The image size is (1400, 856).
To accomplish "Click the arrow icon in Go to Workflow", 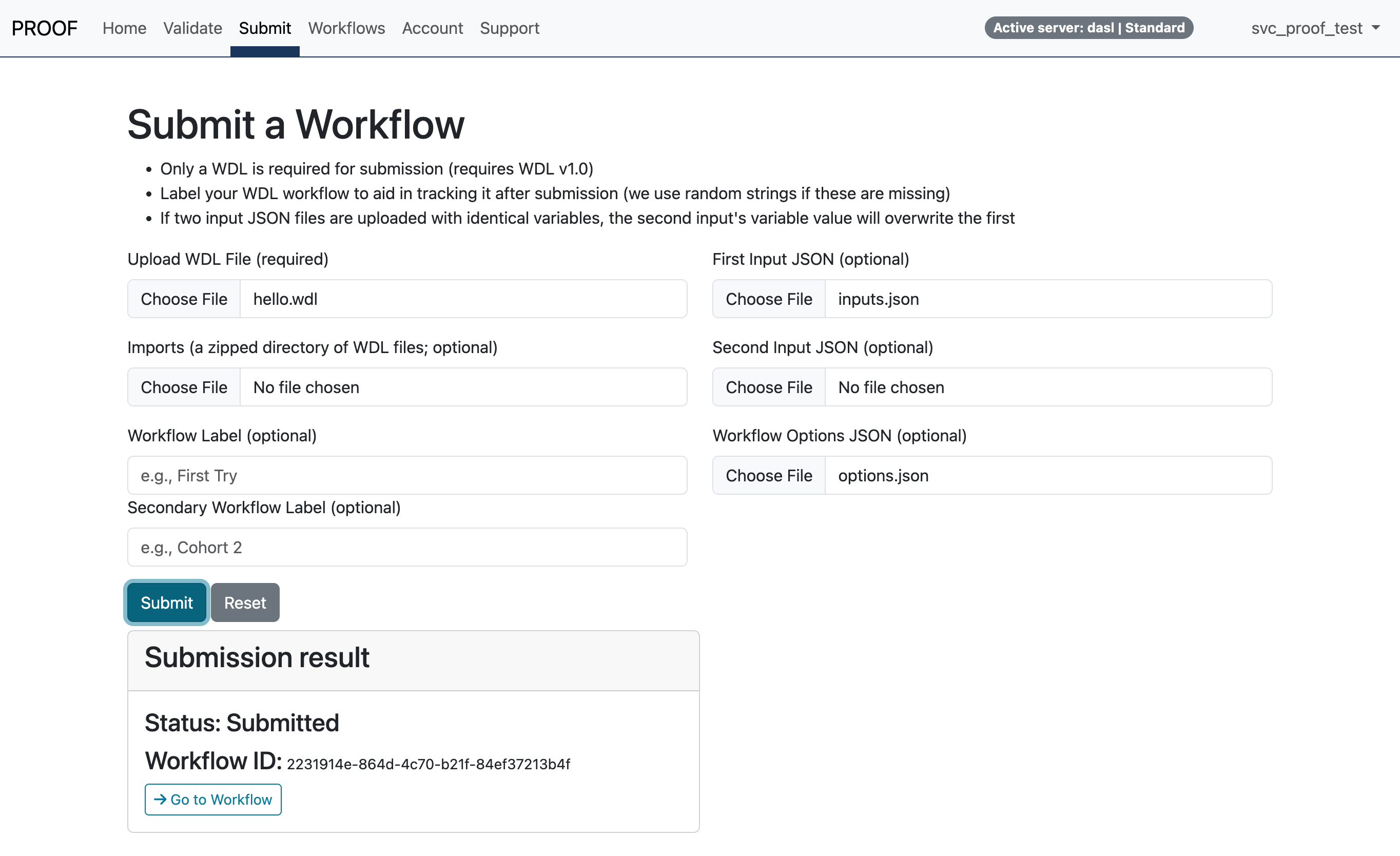I will coord(161,799).
